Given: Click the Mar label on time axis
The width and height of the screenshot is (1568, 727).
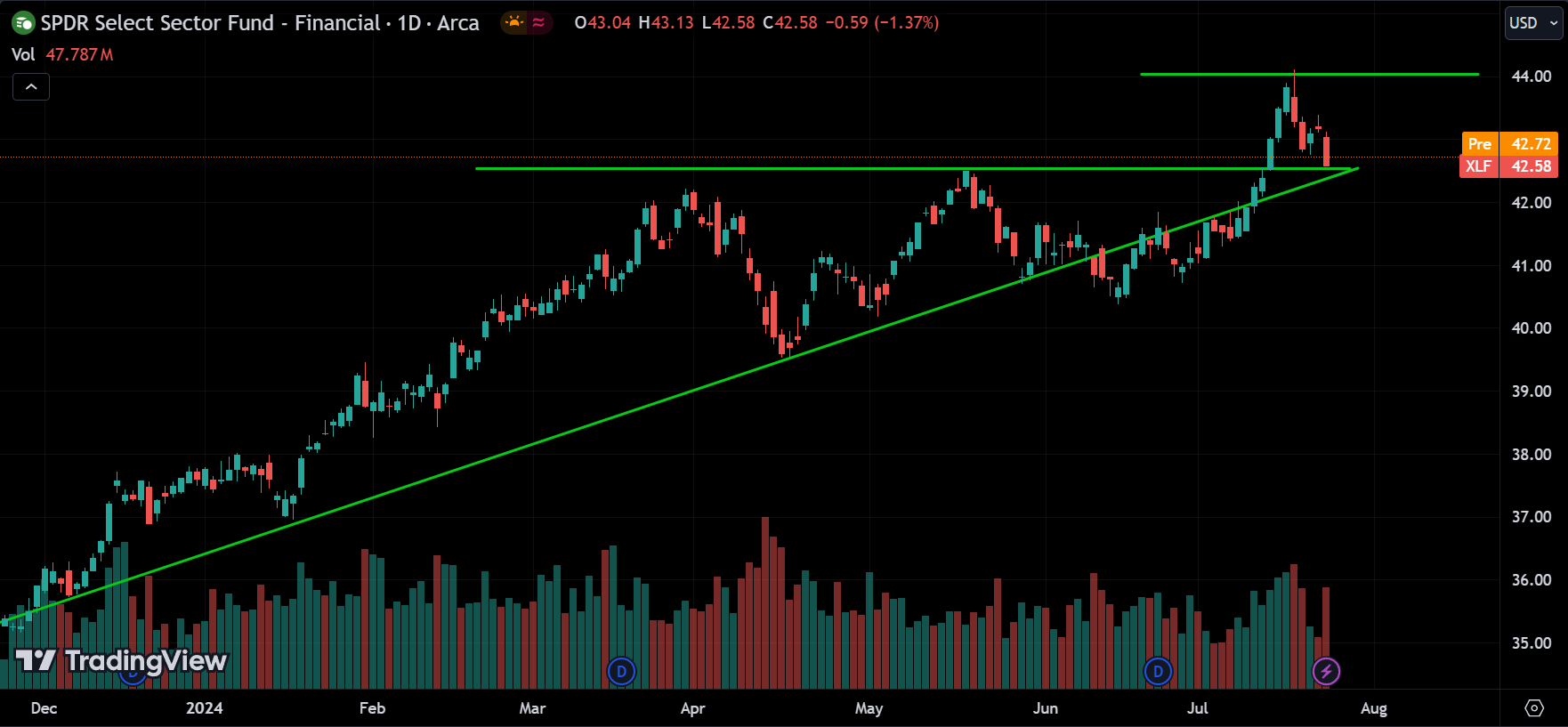Looking at the screenshot, I should coord(532,708).
